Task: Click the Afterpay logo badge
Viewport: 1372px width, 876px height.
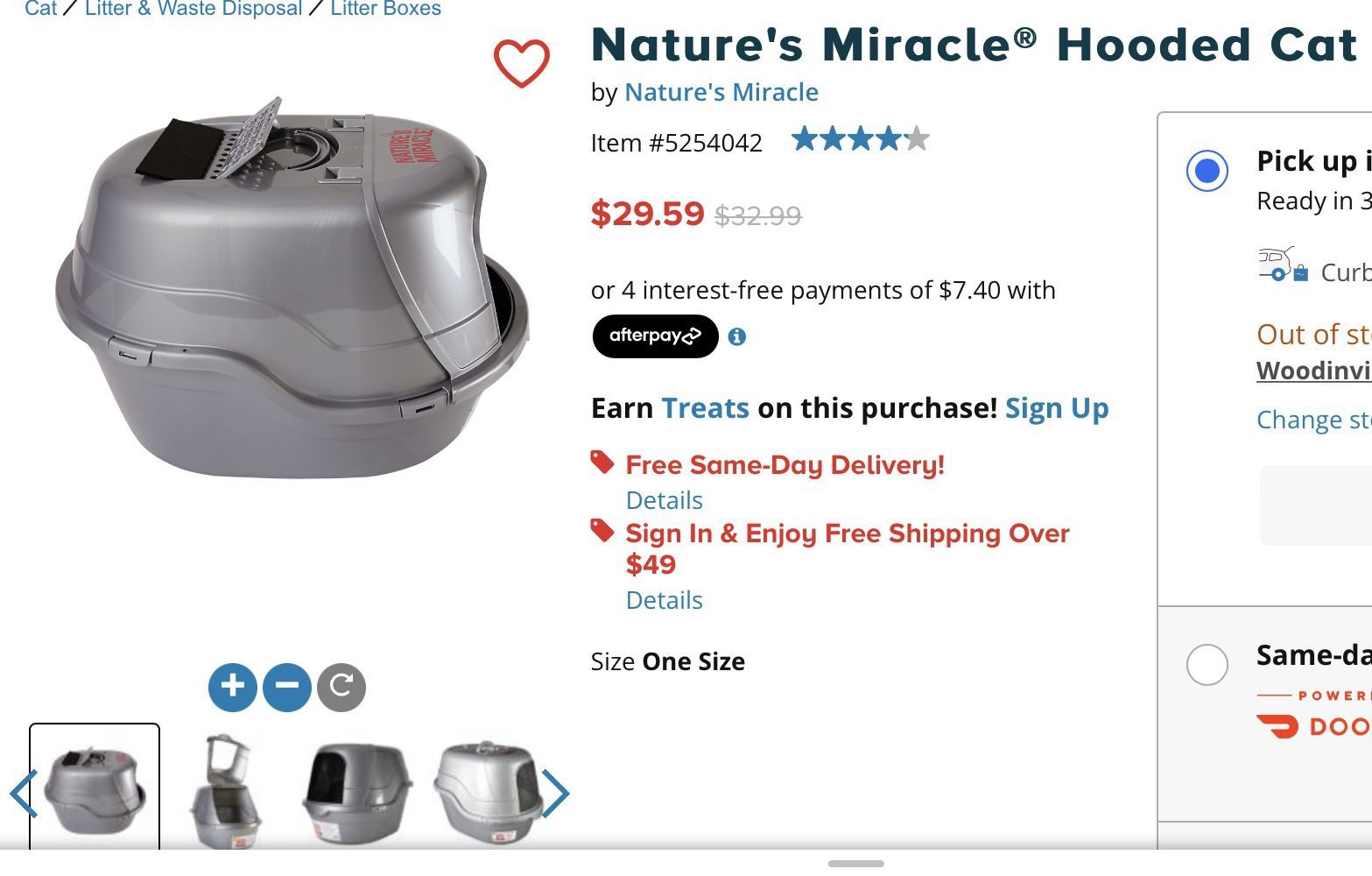Action: coord(655,336)
